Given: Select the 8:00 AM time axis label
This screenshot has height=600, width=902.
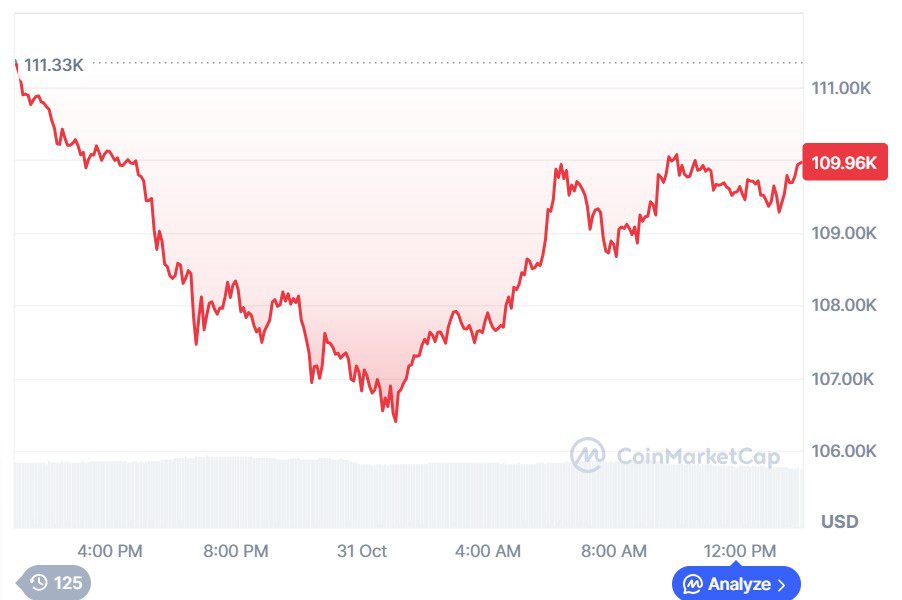Looking at the screenshot, I should (x=614, y=551).
